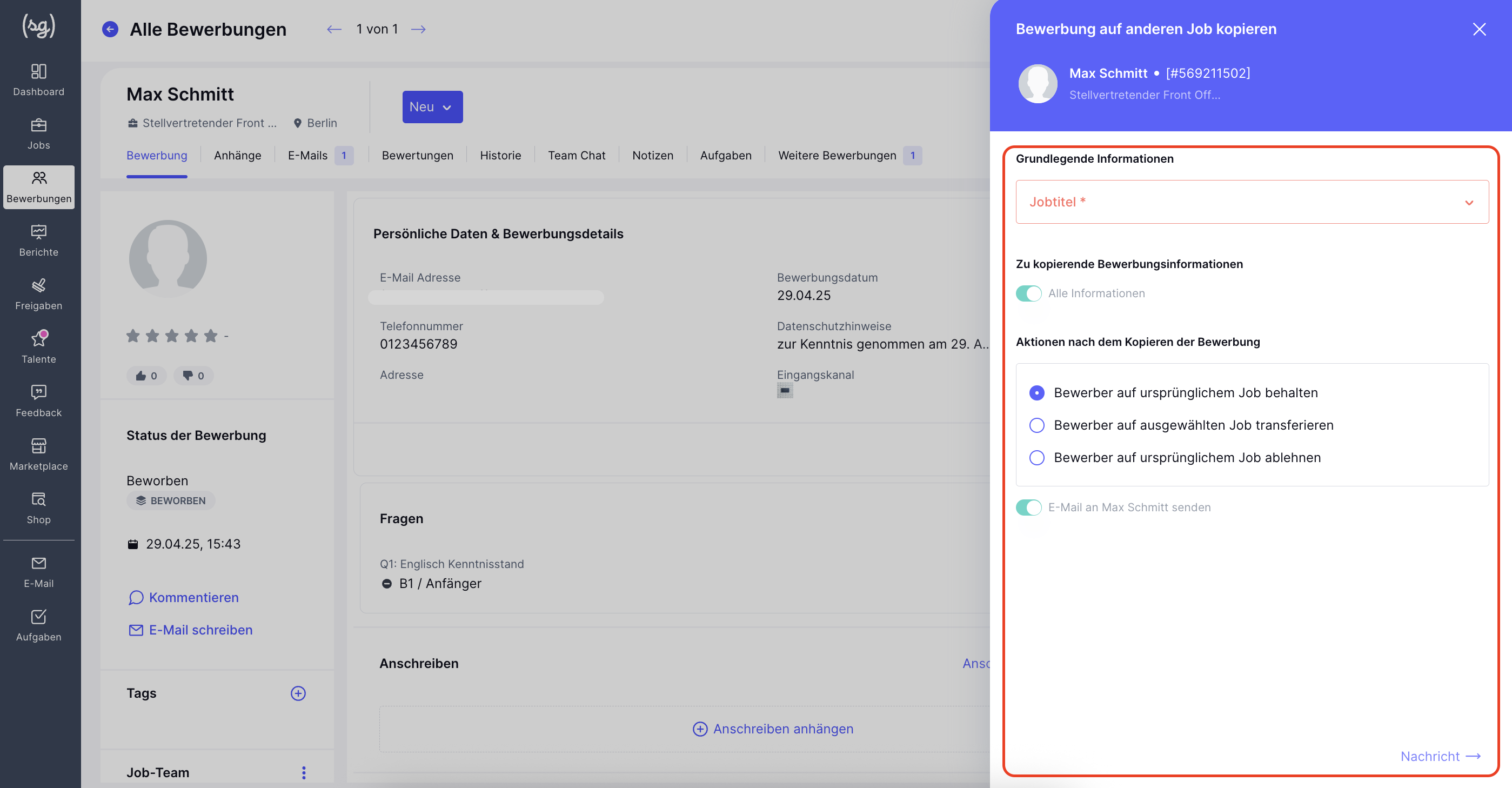Select Bewerber auf ursprünglichem Job ablehnen
Image resolution: width=1512 pixels, height=788 pixels.
(1037, 457)
